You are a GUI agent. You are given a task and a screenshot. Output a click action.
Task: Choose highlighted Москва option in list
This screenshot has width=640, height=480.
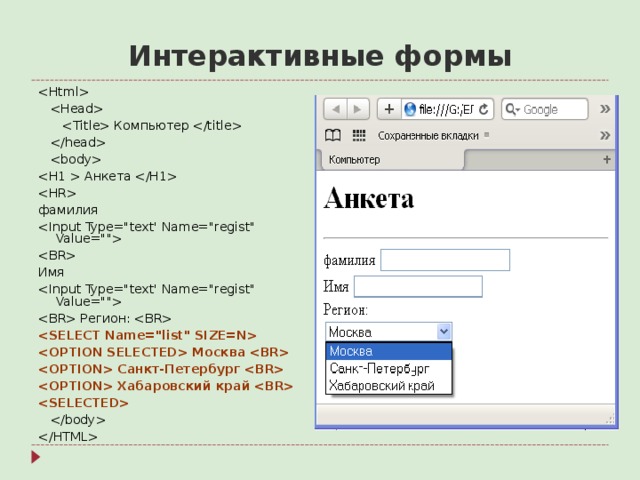point(389,351)
